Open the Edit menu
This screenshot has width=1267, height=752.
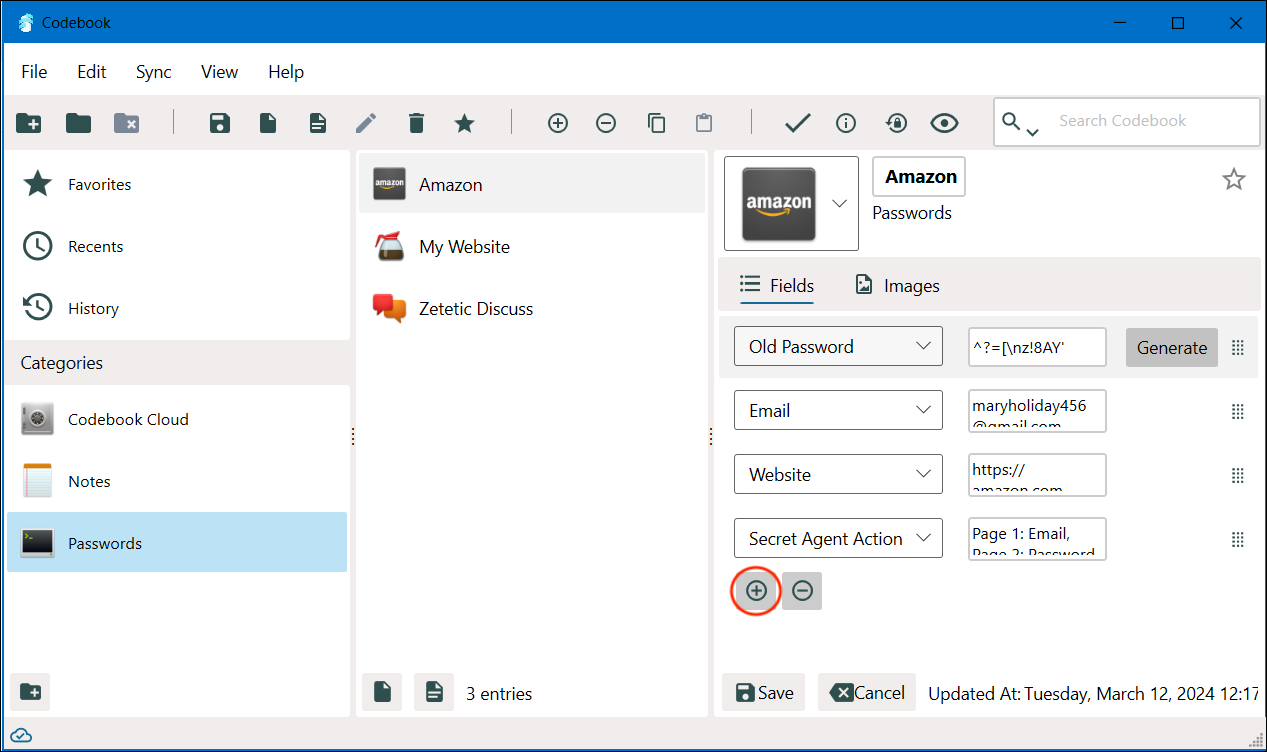tap(92, 72)
